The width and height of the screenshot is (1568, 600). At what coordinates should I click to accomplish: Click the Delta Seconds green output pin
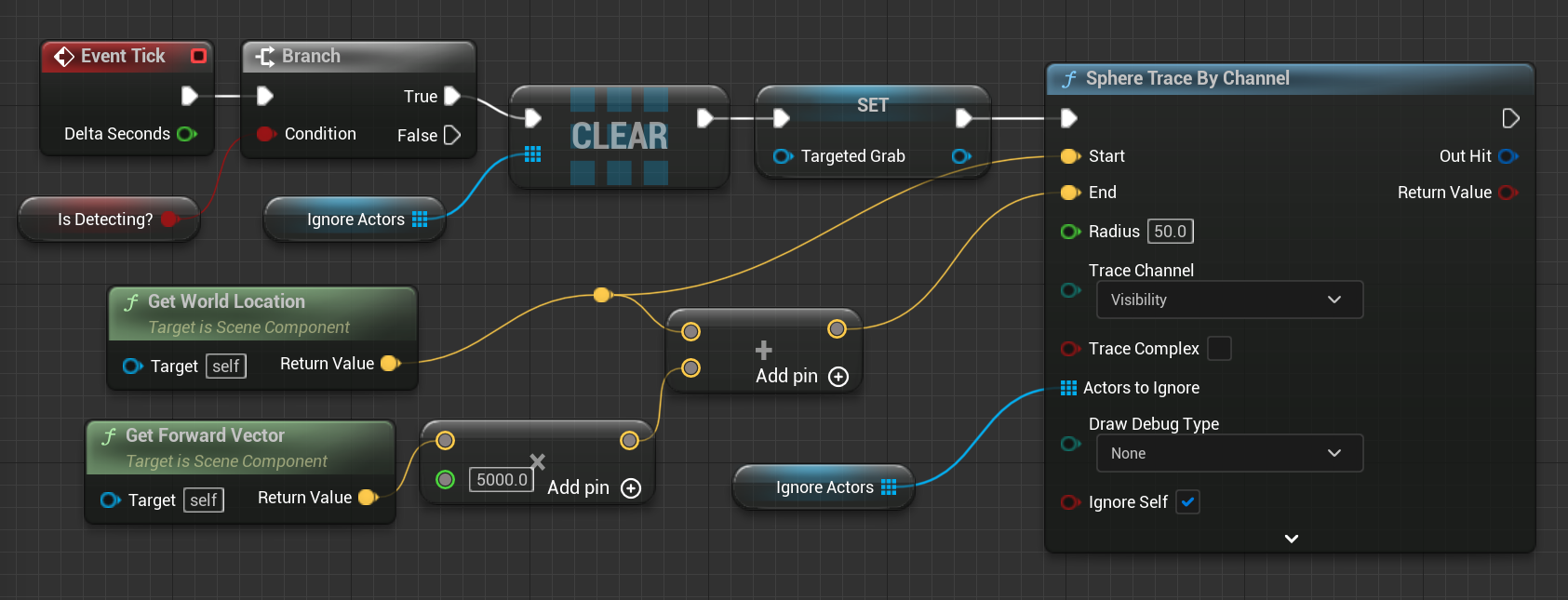(x=186, y=134)
